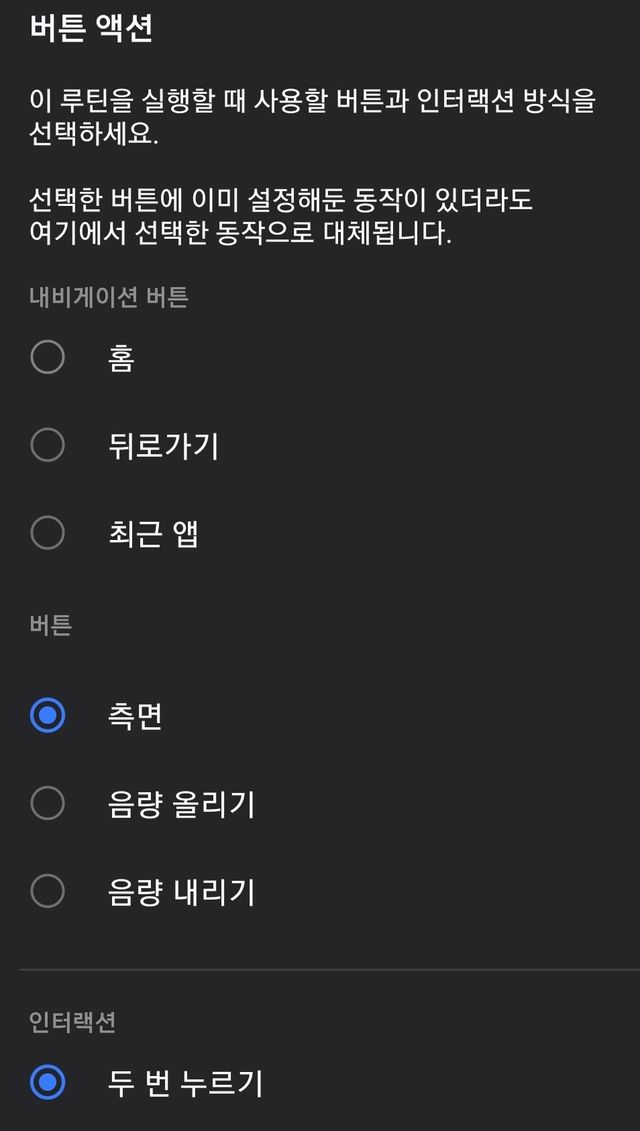
Task: Tap the 뒤로가기 option text
Action: coord(163,446)
